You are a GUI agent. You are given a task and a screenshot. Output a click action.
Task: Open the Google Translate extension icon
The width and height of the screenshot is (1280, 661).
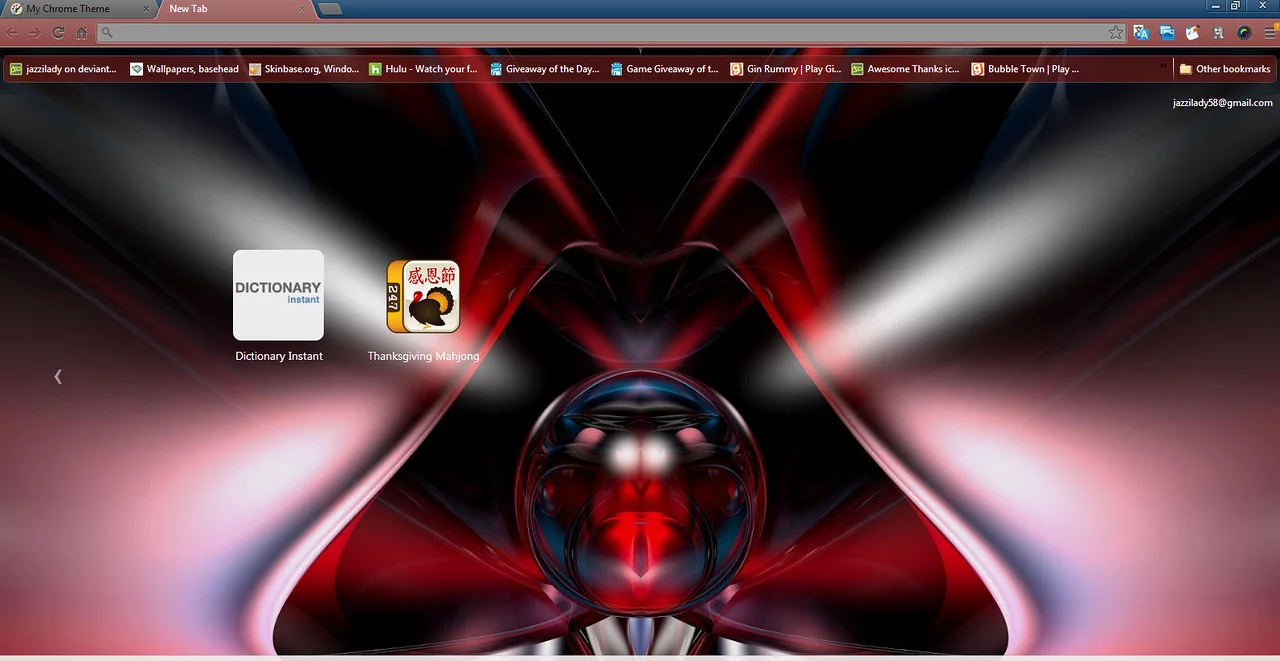(x=1141, y=33)
